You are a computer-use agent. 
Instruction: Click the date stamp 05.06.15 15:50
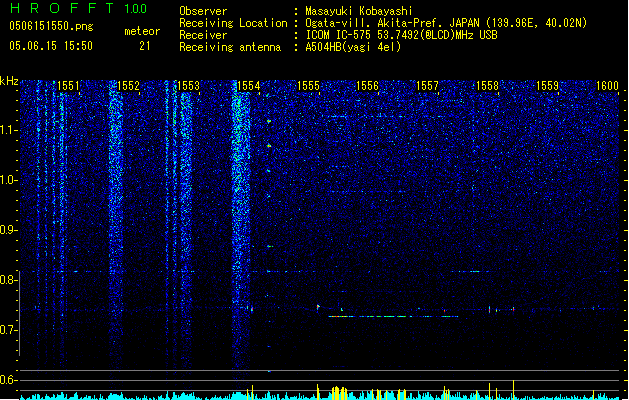51,46
